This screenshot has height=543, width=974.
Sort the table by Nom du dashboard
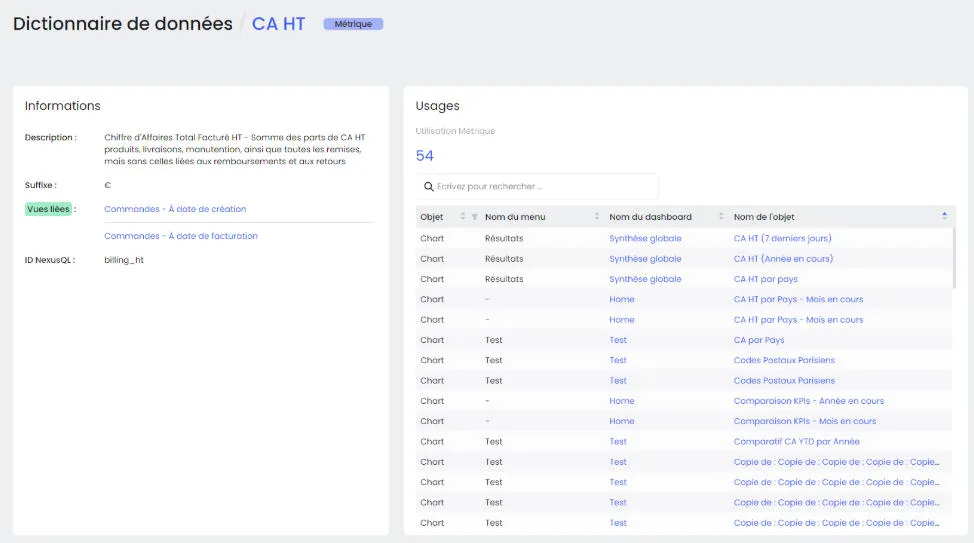coord(721,216)
